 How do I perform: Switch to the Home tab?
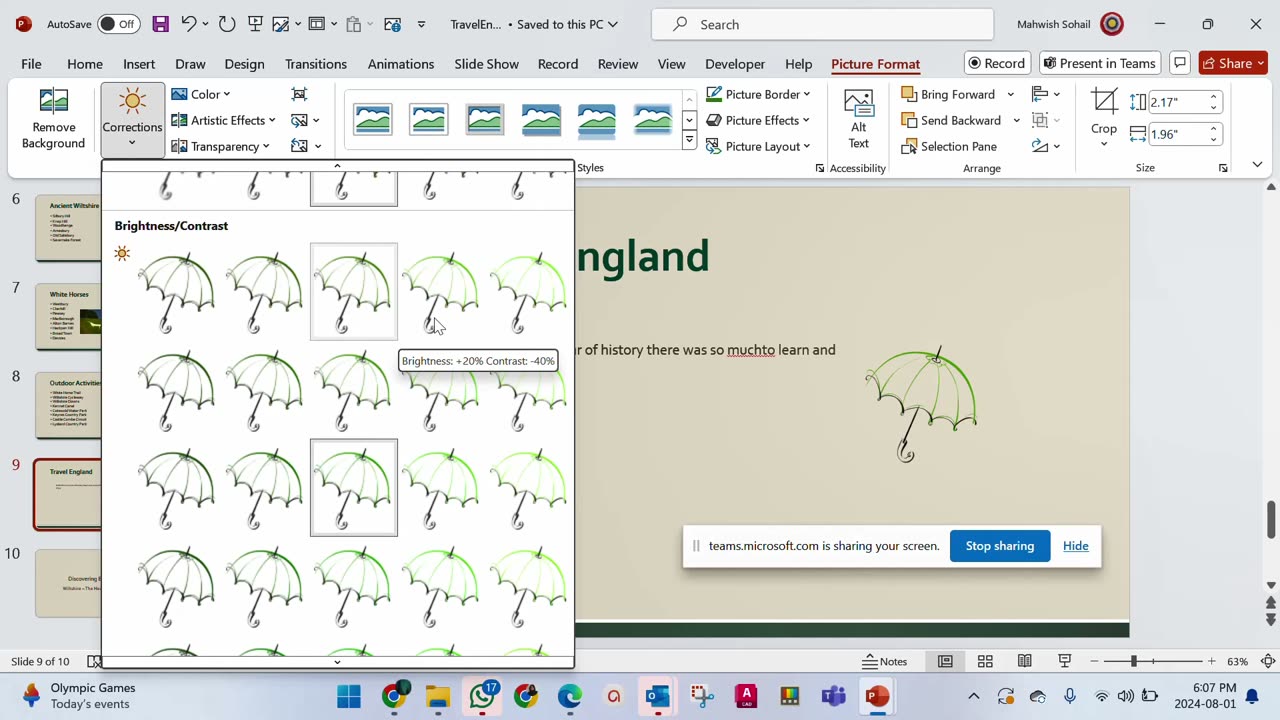tap(85, 64)
